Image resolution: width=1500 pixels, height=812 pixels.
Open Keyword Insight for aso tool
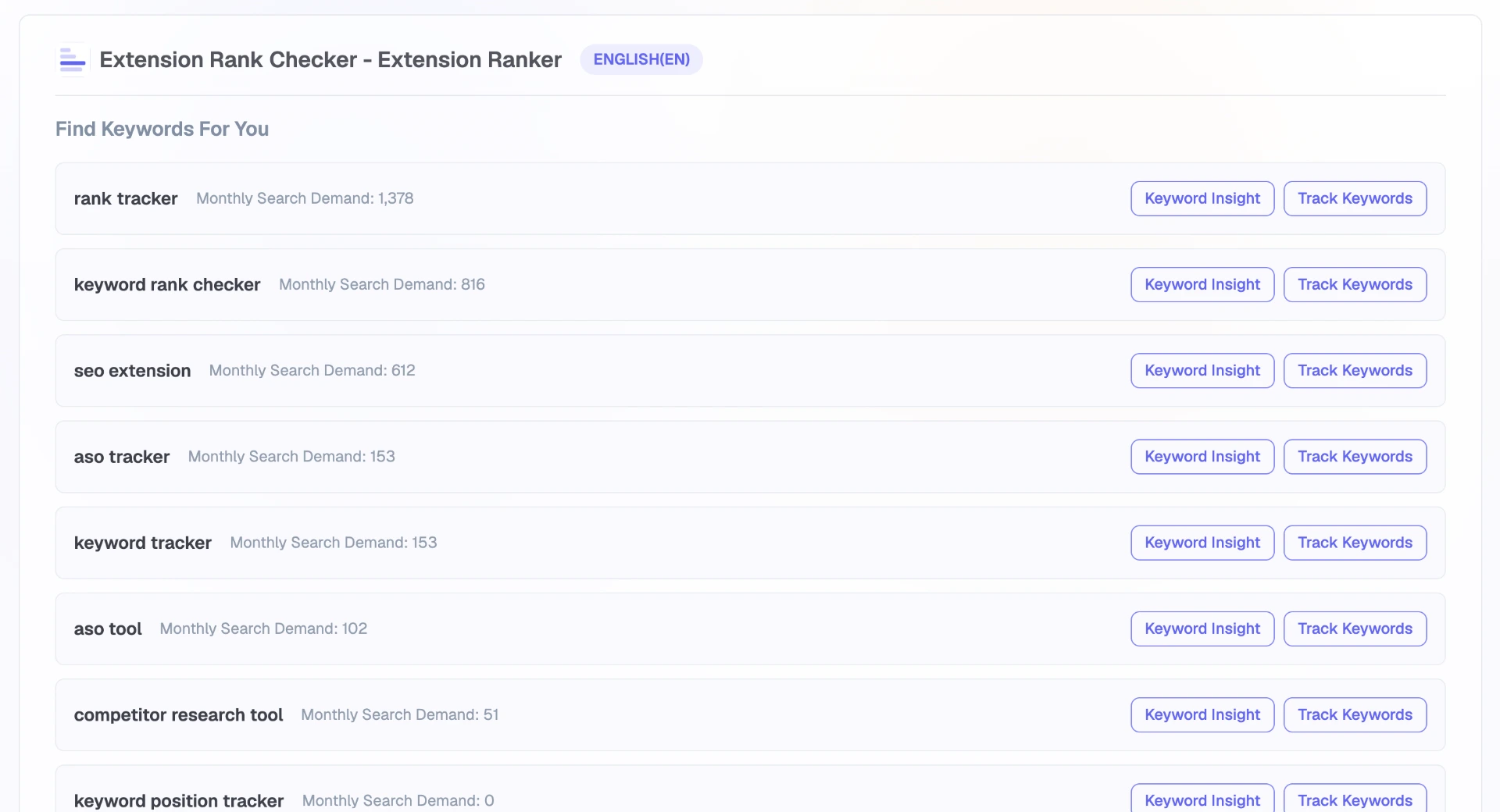[1202, 629]
